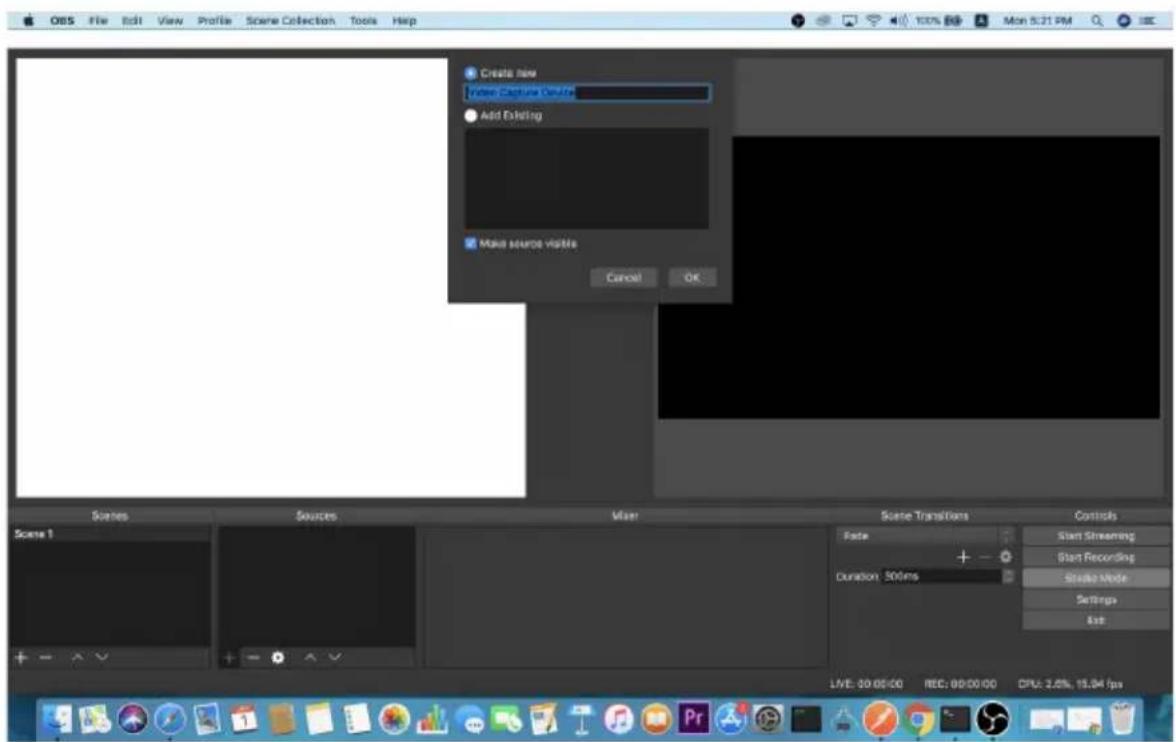Viewport: 1176px width, 742px height.
Task: Open the OBS application menu
Action: [x=62, y=21]
